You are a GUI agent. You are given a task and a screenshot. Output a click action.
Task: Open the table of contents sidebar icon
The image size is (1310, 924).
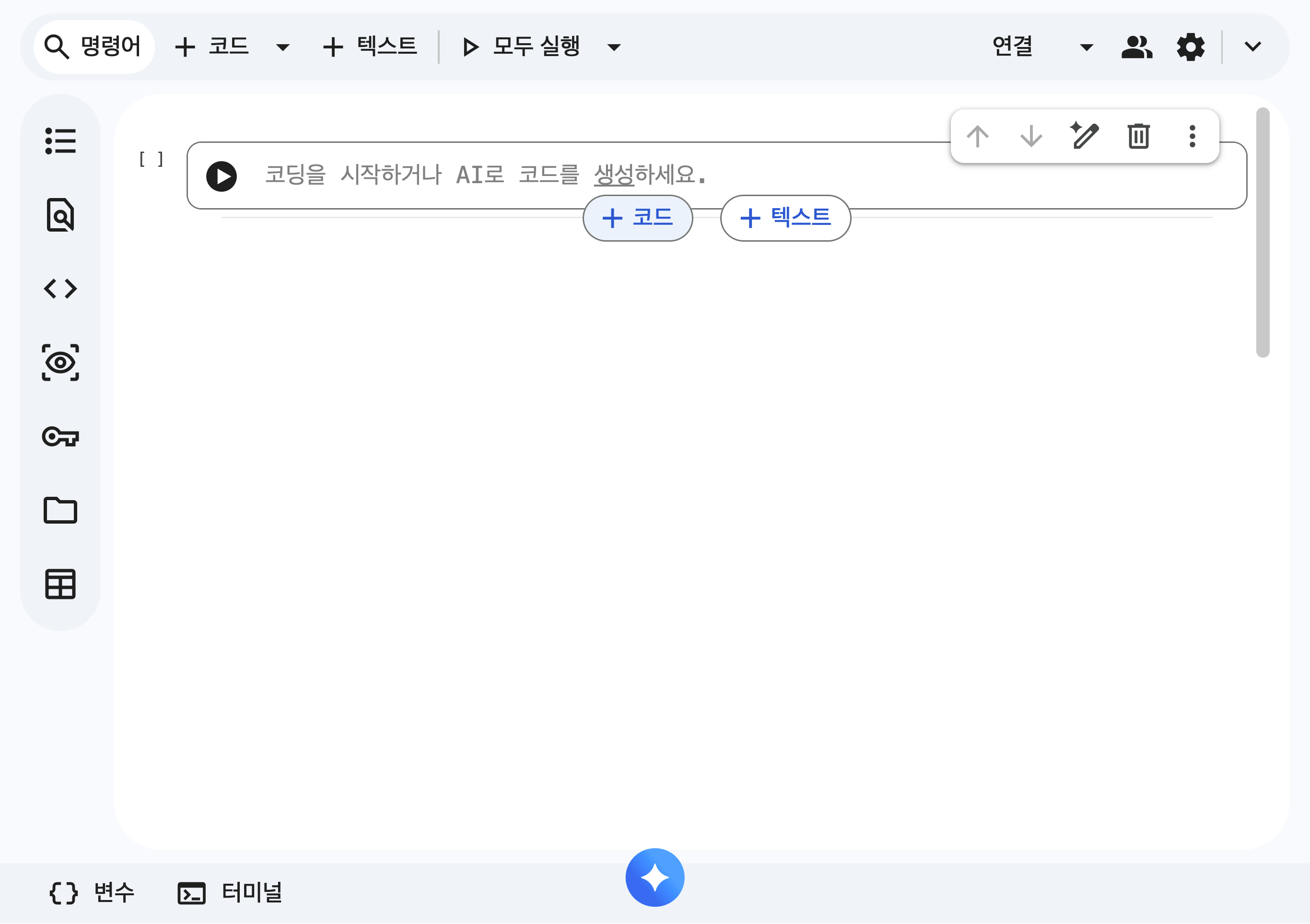pos(60,141)
